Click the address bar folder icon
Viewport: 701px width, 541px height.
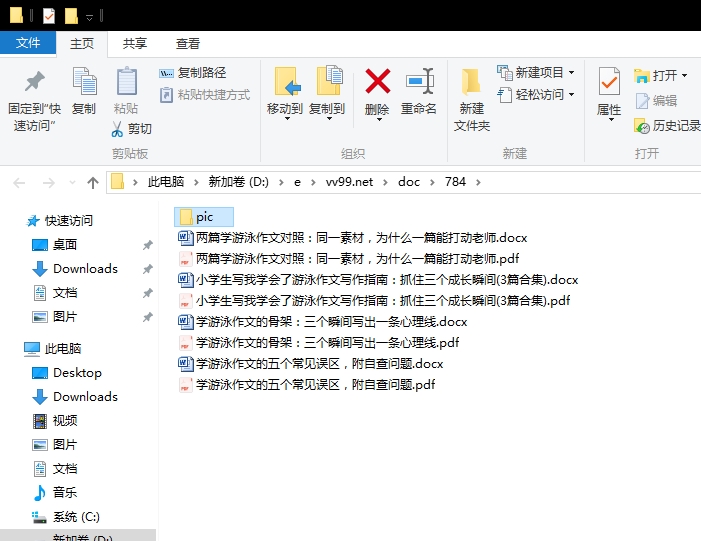(117, 182)
